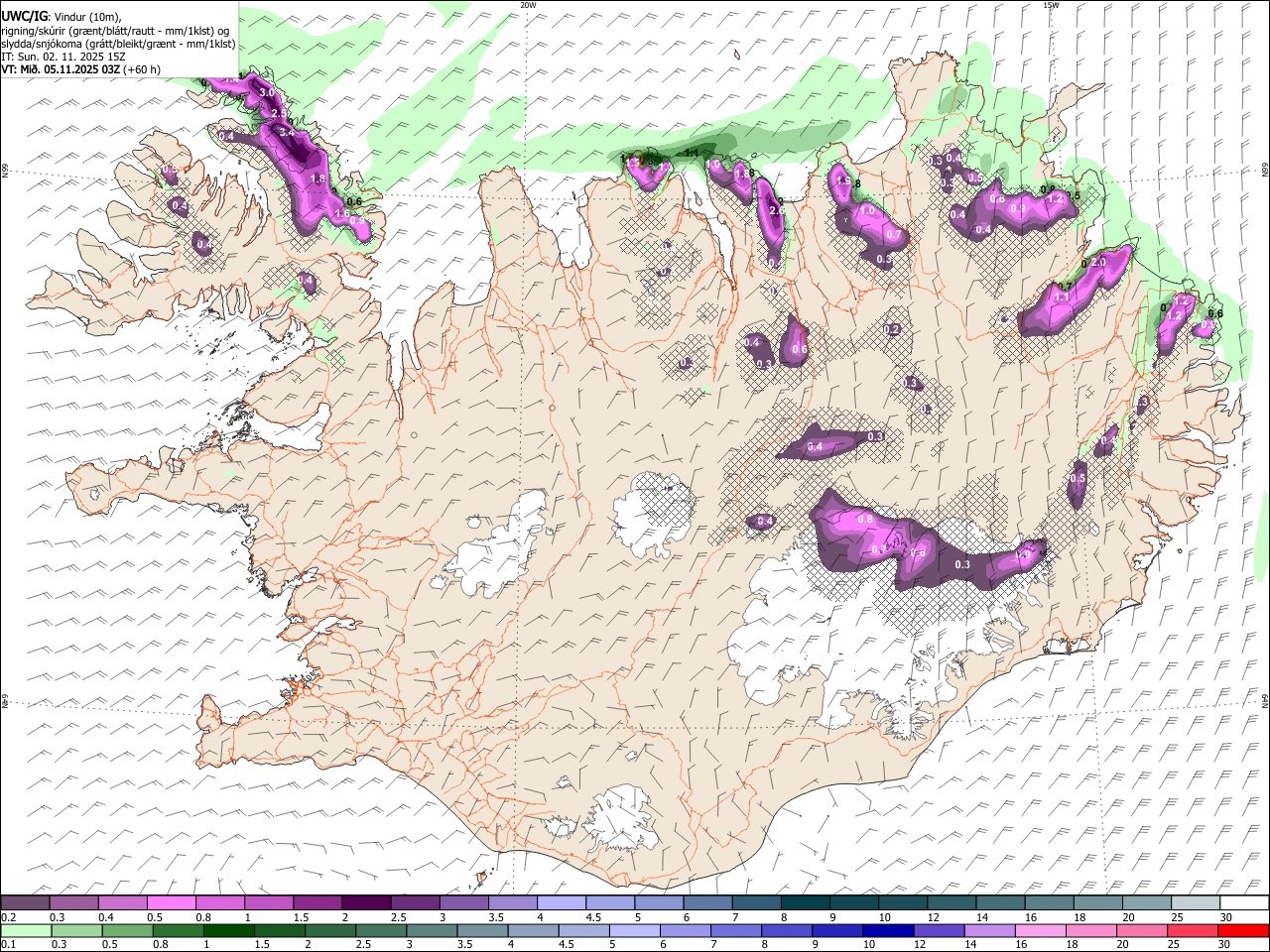Image resolution: width=1270 pixels, height=952 pixels.
Task: Select the deep blue bottom-row swatch at 10
Action: coord(887,930)
